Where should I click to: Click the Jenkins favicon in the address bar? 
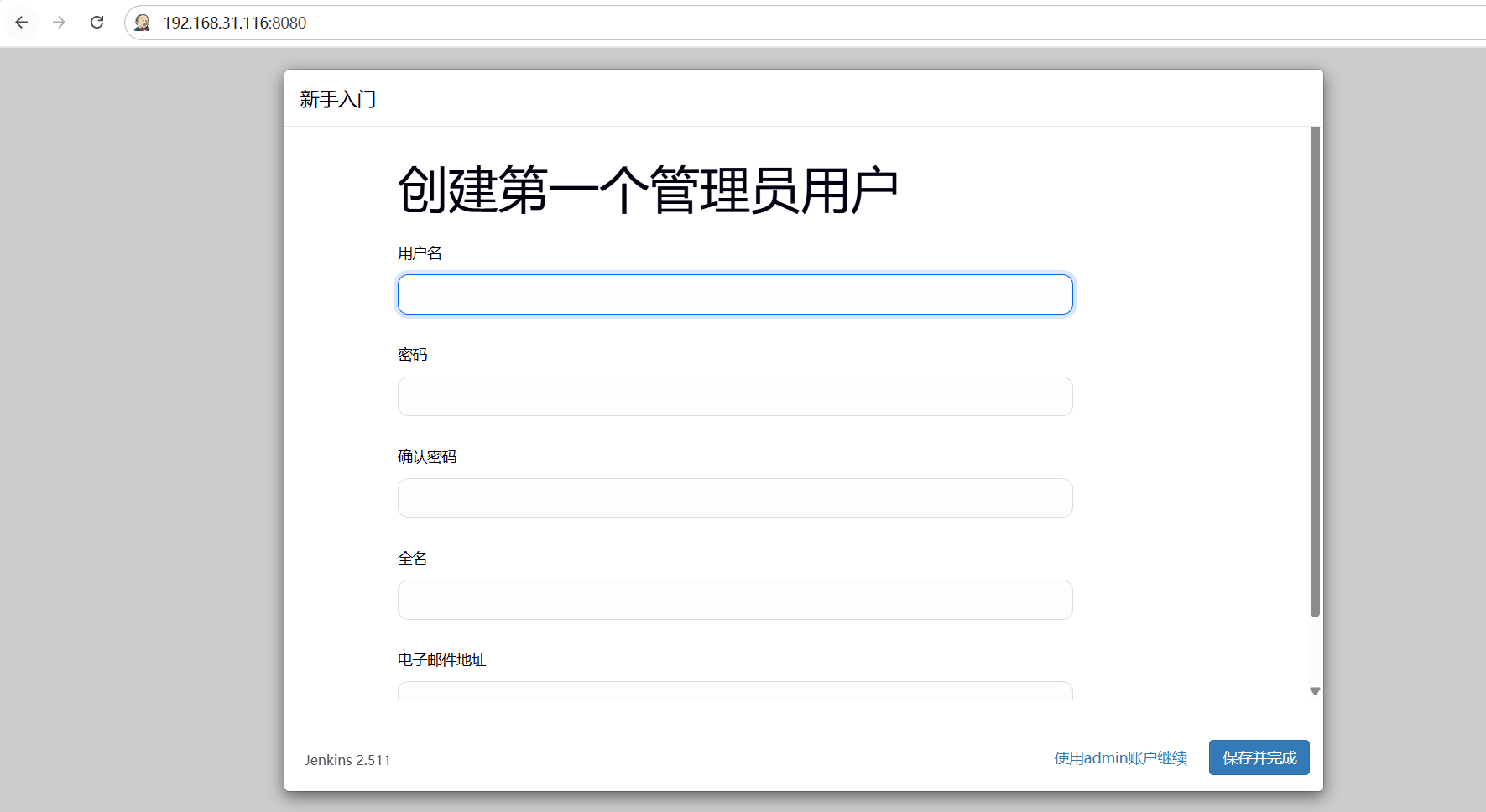coord(143,23)
